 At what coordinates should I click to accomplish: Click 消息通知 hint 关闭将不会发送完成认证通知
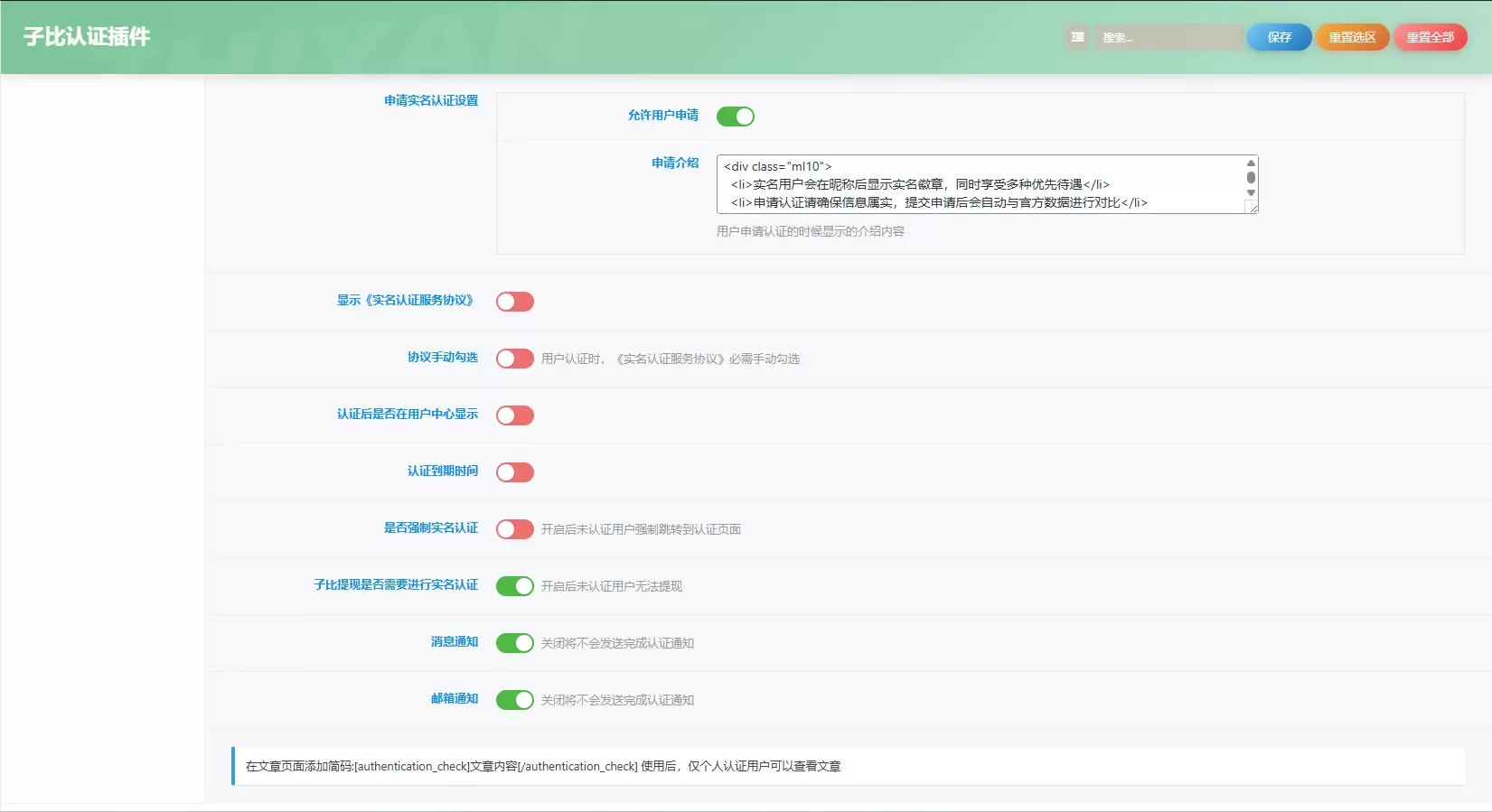pos(617,643)
